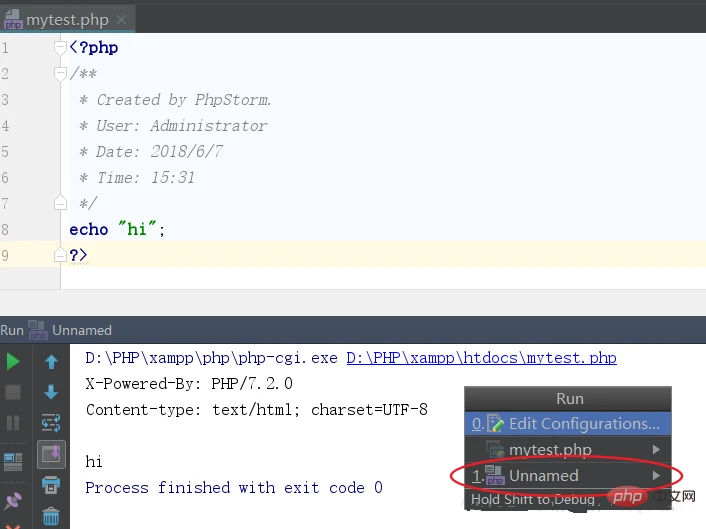The height and width of the screenshot is (529, 706).
Task: Click the down arrow in Run panel
Action: [51, 392]
